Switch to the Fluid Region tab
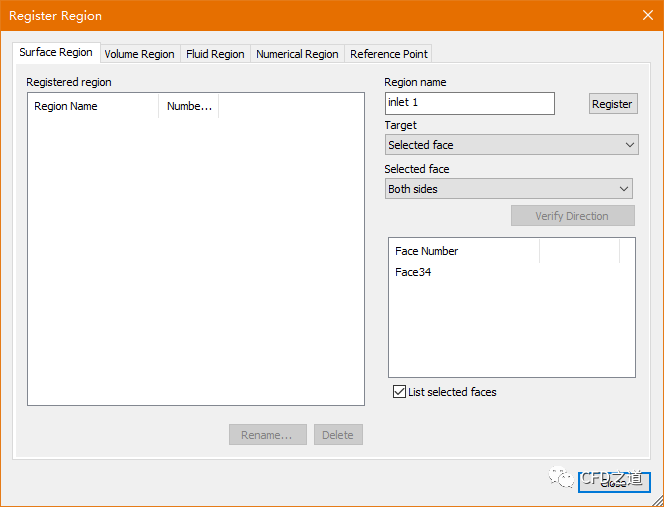 point(215,54)
